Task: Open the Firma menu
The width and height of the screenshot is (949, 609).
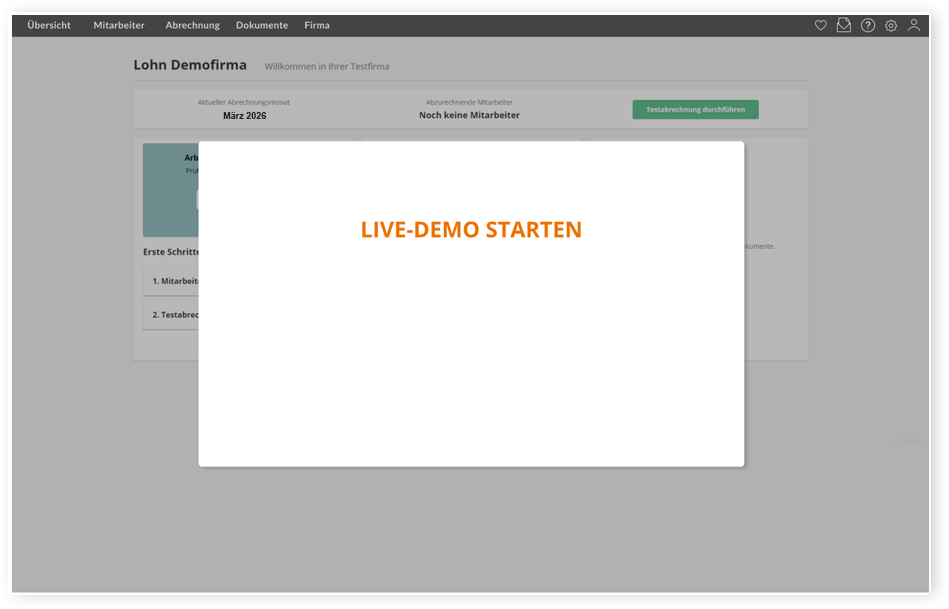Action: point(317,25)
